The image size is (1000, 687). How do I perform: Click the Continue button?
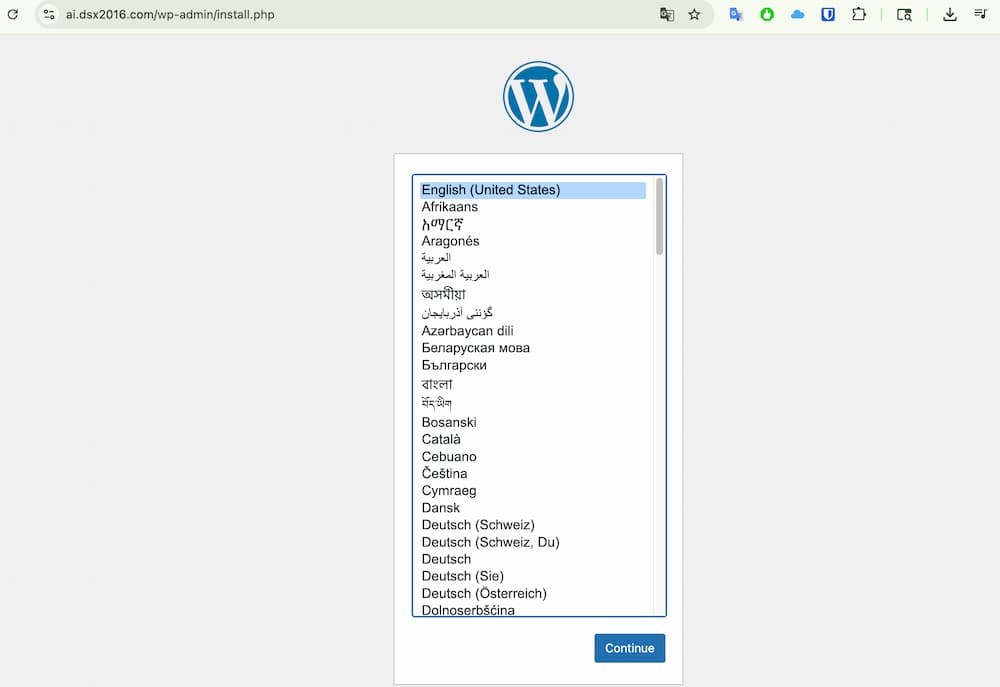[629, 648]
